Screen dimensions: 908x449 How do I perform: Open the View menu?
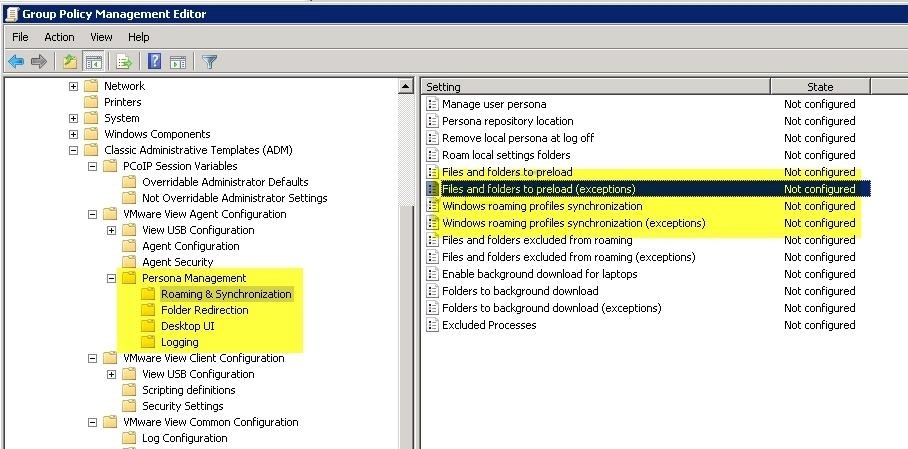pyautogui.click(x=101, y=37)
